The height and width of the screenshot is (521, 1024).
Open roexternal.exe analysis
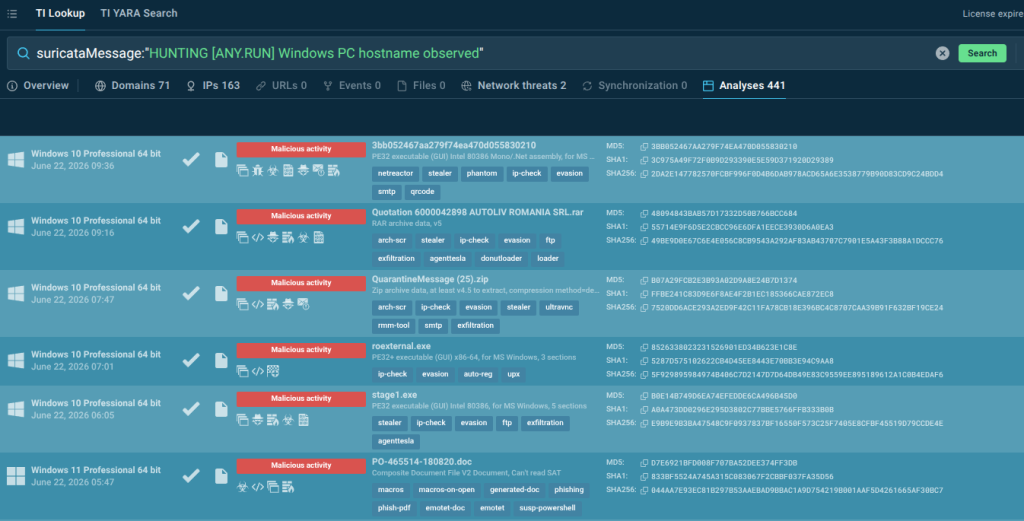pos(401,346)
